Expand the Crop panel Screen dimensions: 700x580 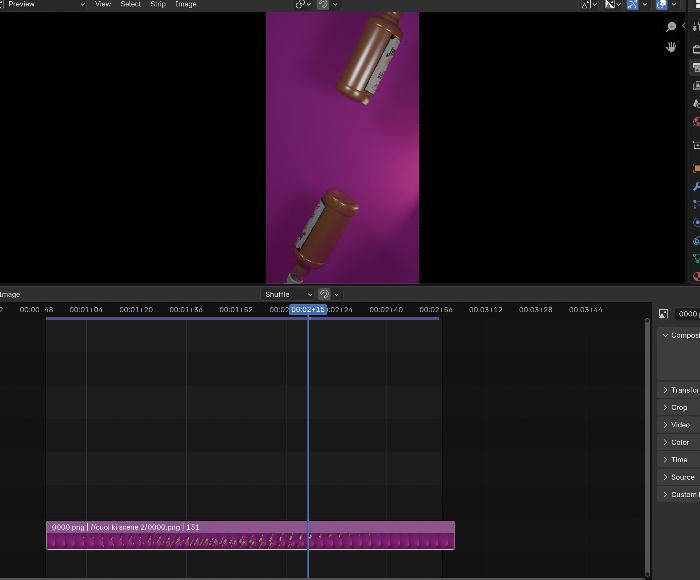679,407
